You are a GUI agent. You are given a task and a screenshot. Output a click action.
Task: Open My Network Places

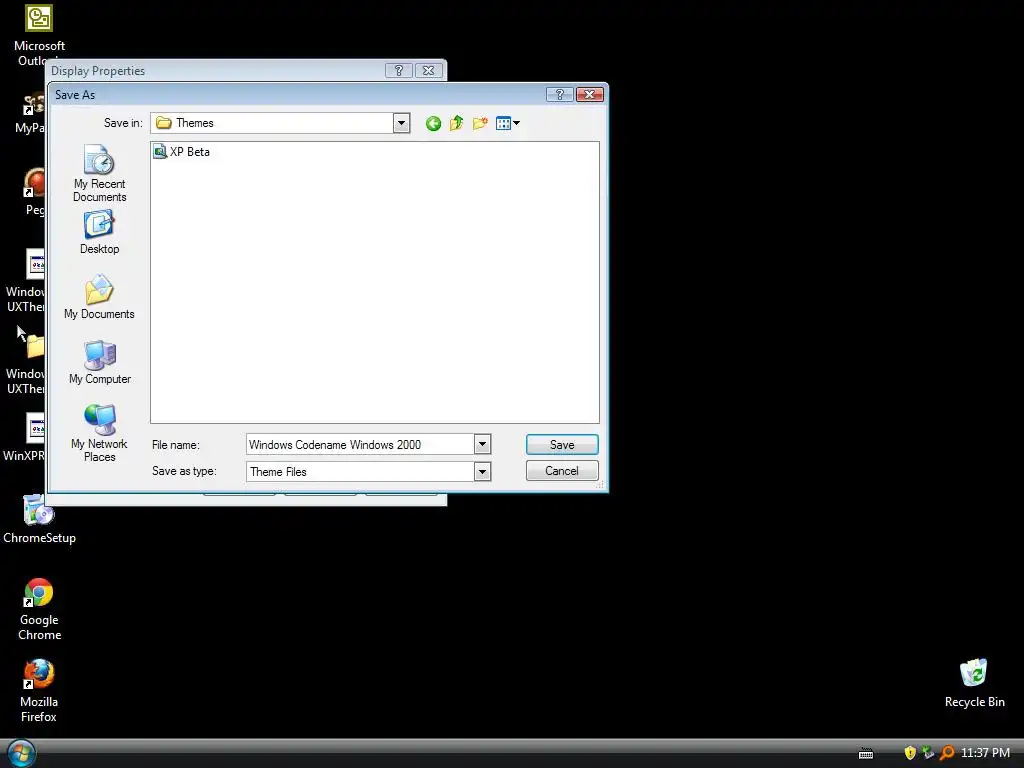[x=99, y=433]
